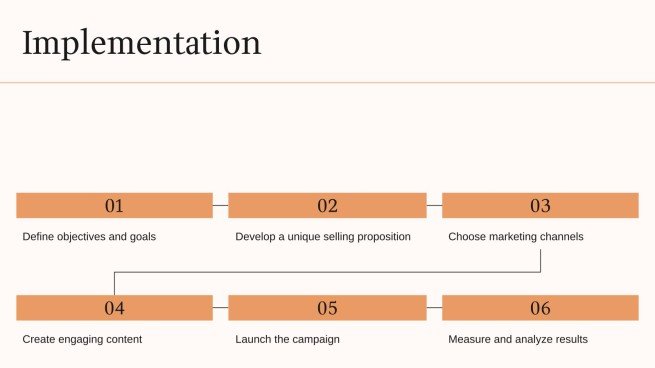
Task: Select 'Develop a unique selling proposition' text
Action: click(x=323, y=237)
